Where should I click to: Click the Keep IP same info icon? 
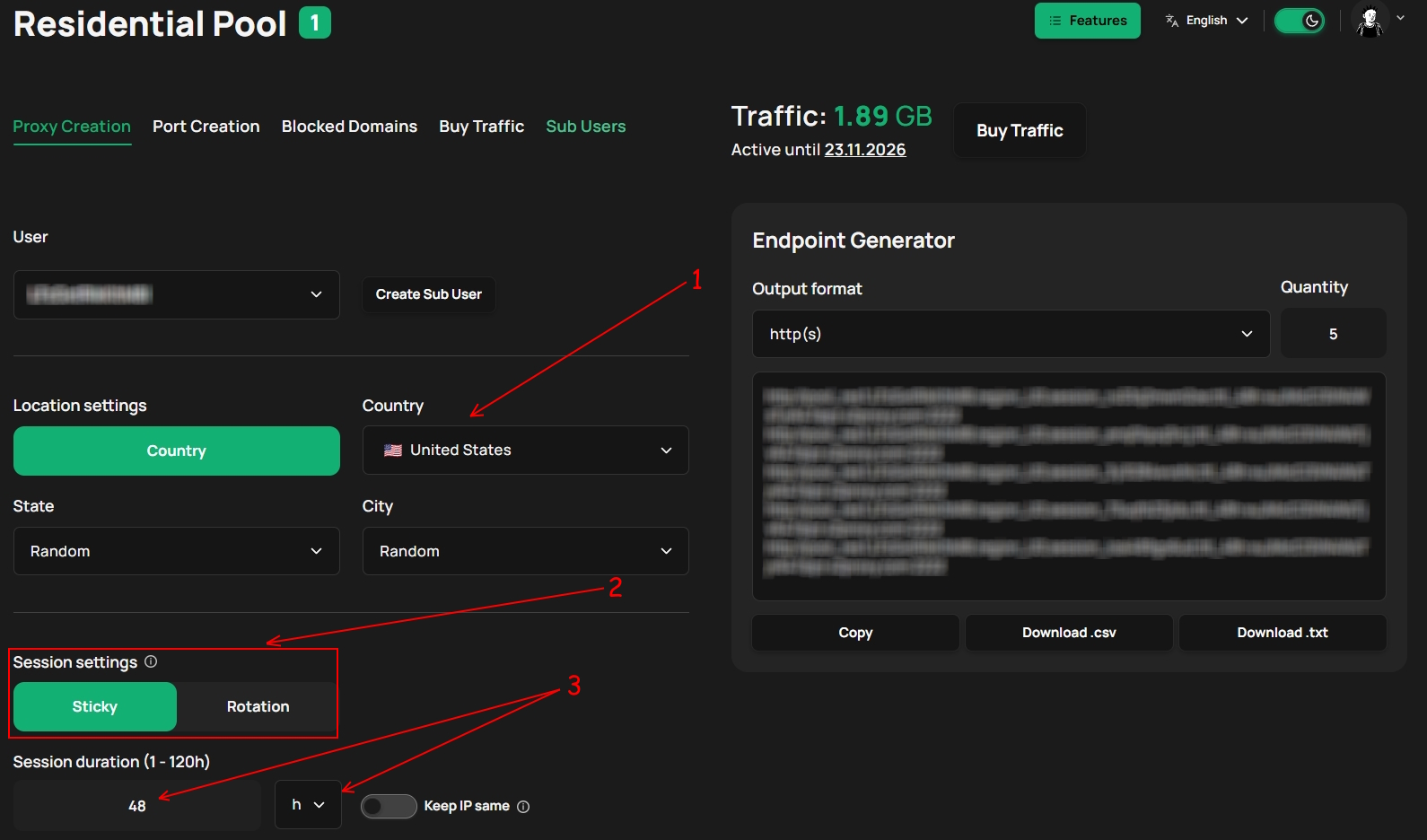(523, 807)
